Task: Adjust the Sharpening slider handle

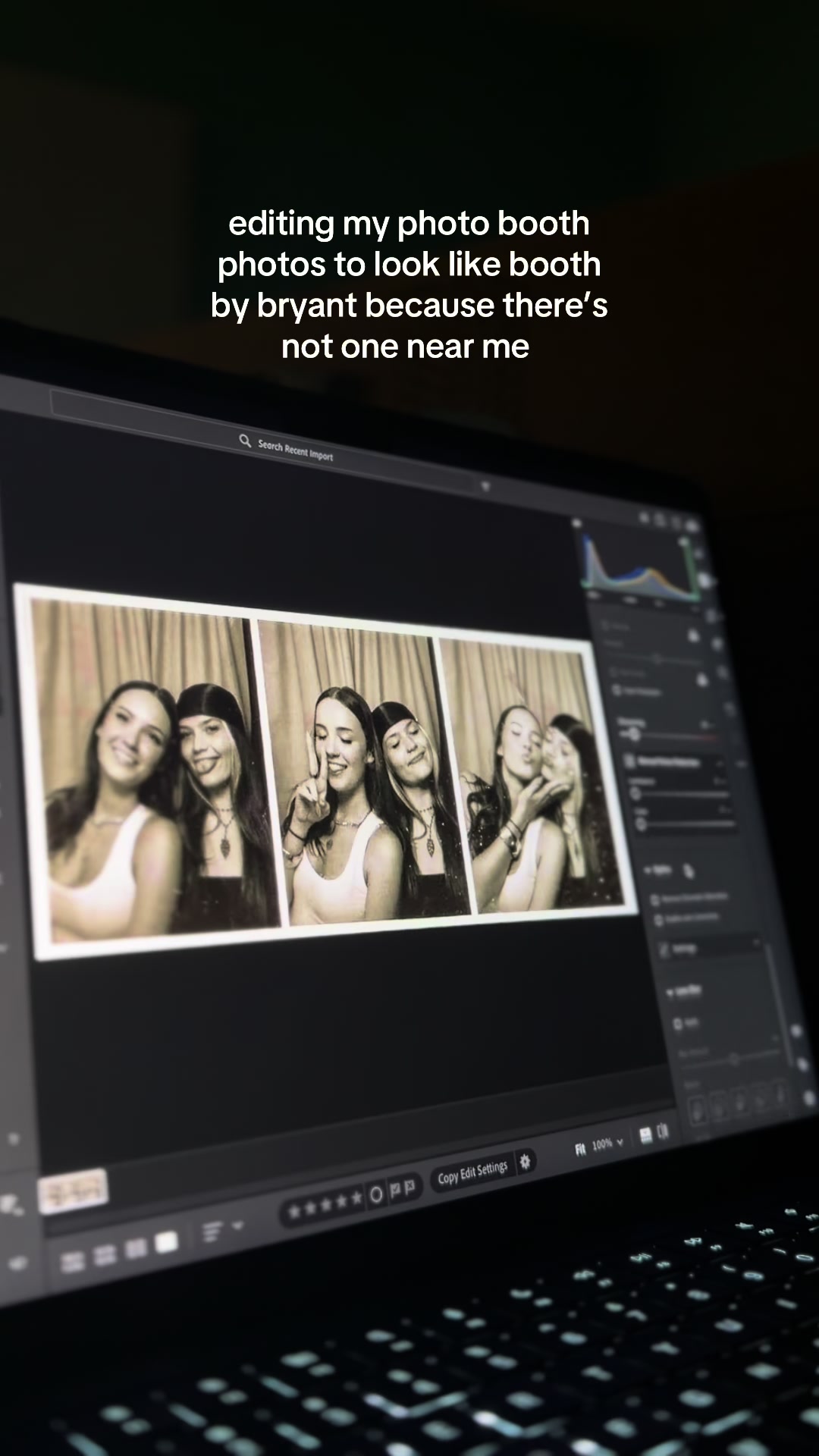Action: [634, 734]
